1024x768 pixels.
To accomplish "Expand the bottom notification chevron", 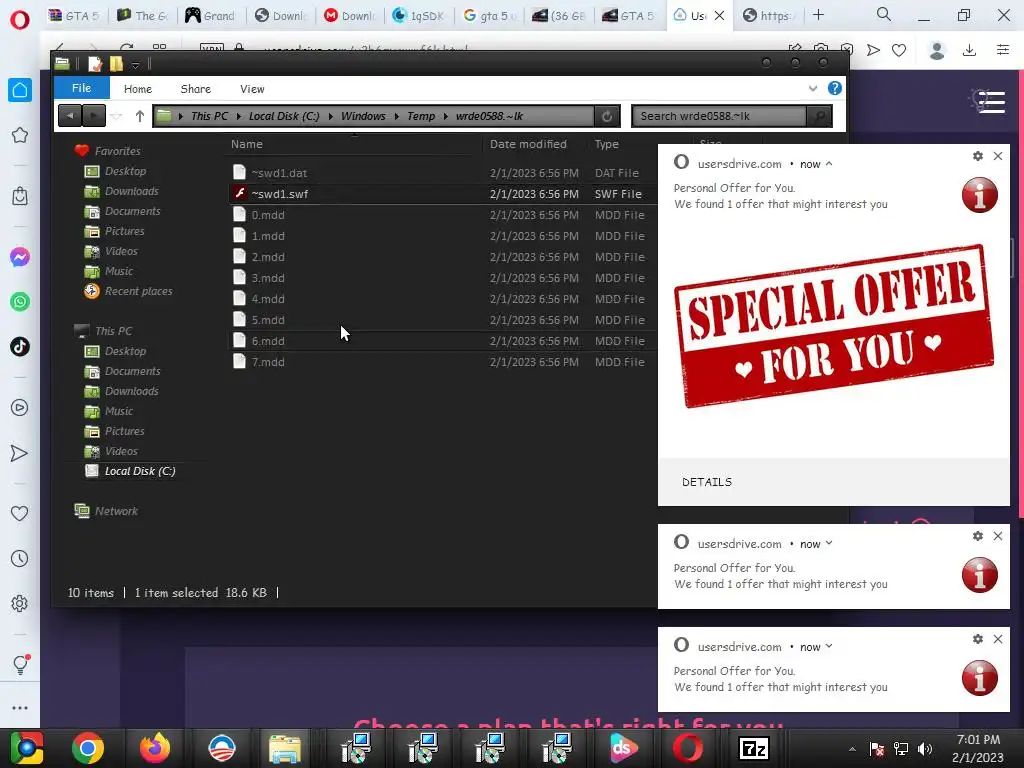I will (x=829, y=647).
